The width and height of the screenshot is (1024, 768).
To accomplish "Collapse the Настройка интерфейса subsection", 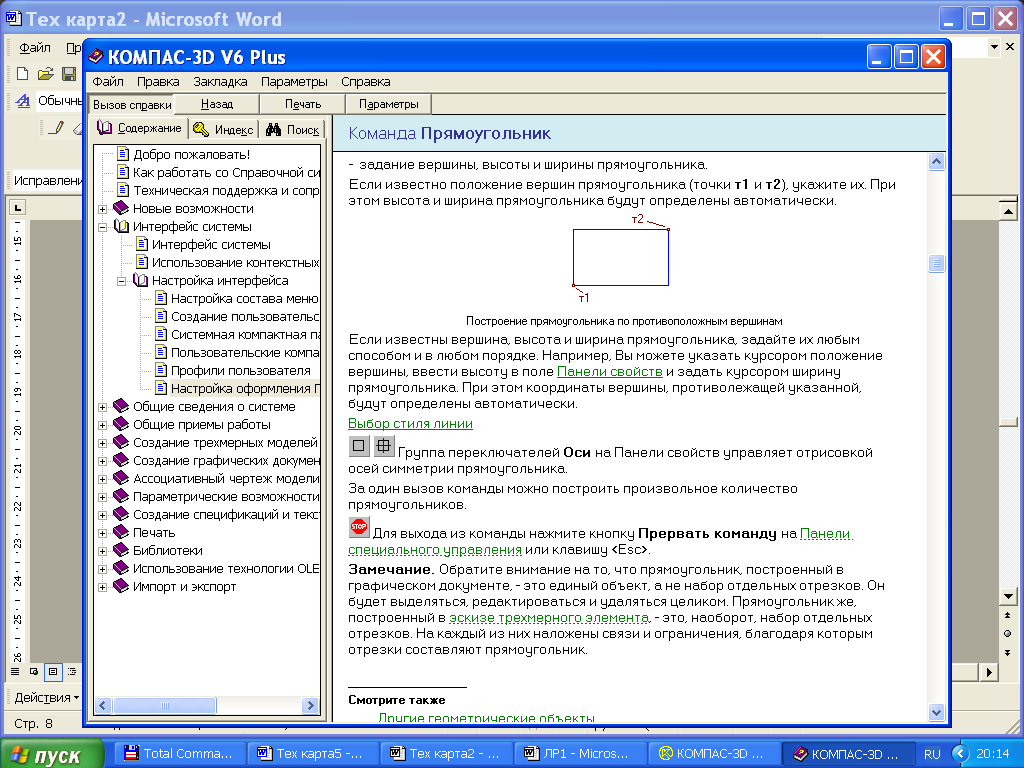I will [x=121, y=281].
